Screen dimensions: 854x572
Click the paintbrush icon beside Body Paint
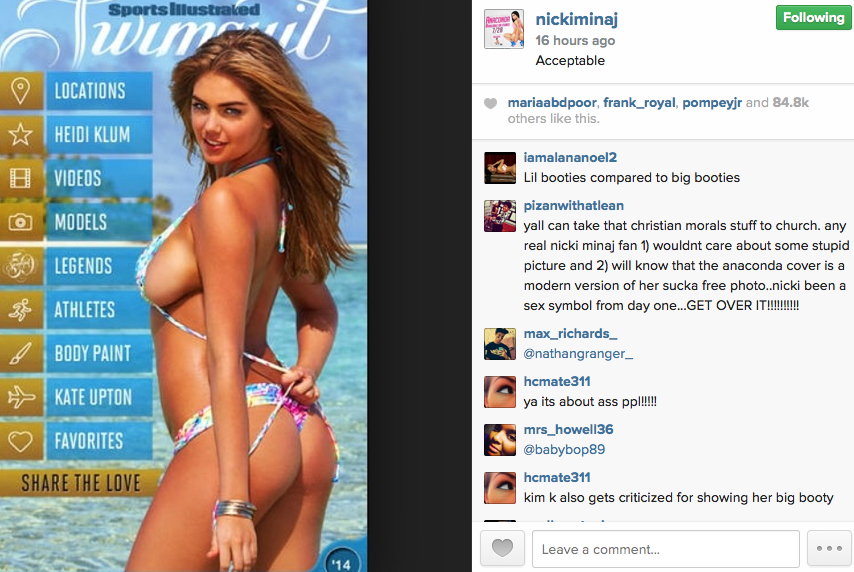(21, 354)
